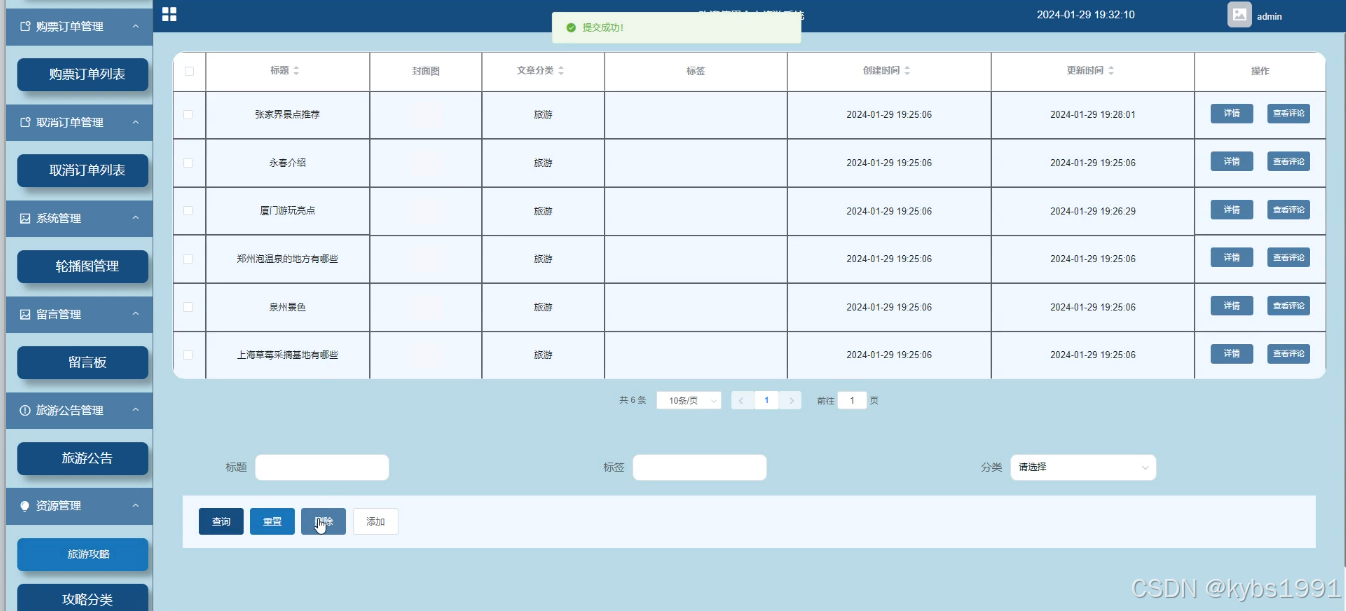This screenshot has height=611, width=1346.
Task: Select the 旅游攻略 sidebar item
Action: coord(83,554)
